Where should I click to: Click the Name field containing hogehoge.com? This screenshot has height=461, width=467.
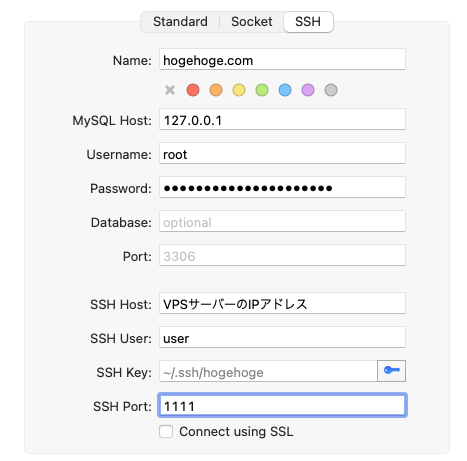pos(282,59)
